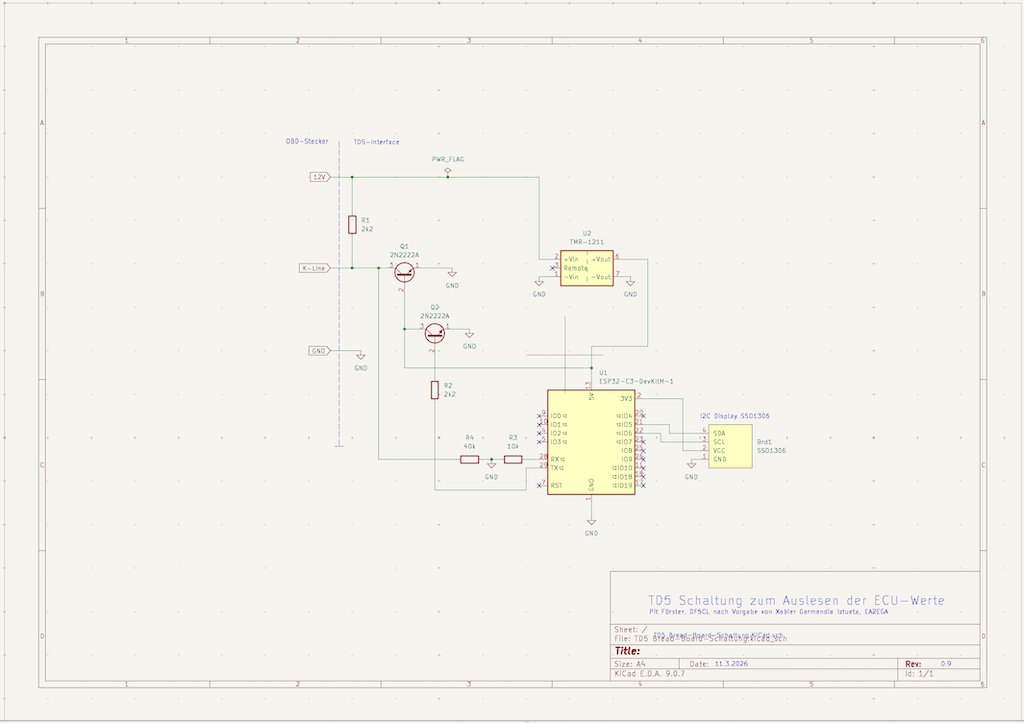
Task: Click the TD5-Interface text annotation
Action: click(377, 142)
